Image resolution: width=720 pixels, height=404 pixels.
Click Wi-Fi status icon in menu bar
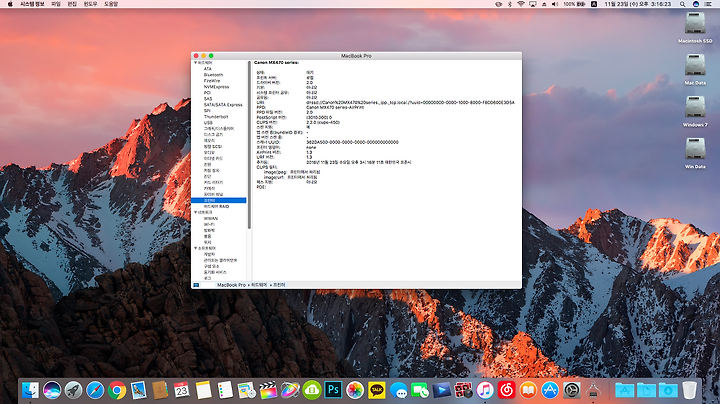(521, 4)
